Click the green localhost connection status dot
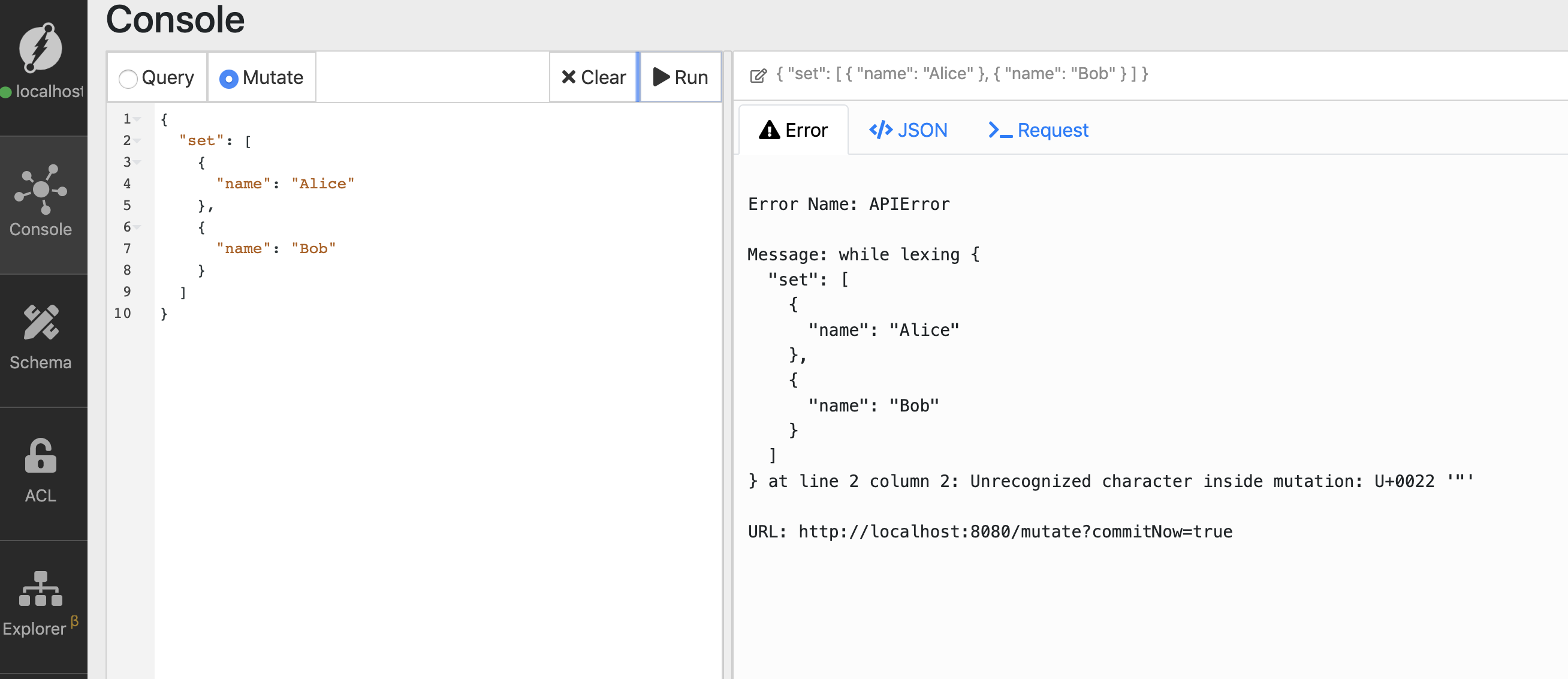Screen dimensions: 1568x679 pyautogui.click(x=6, y=92)
